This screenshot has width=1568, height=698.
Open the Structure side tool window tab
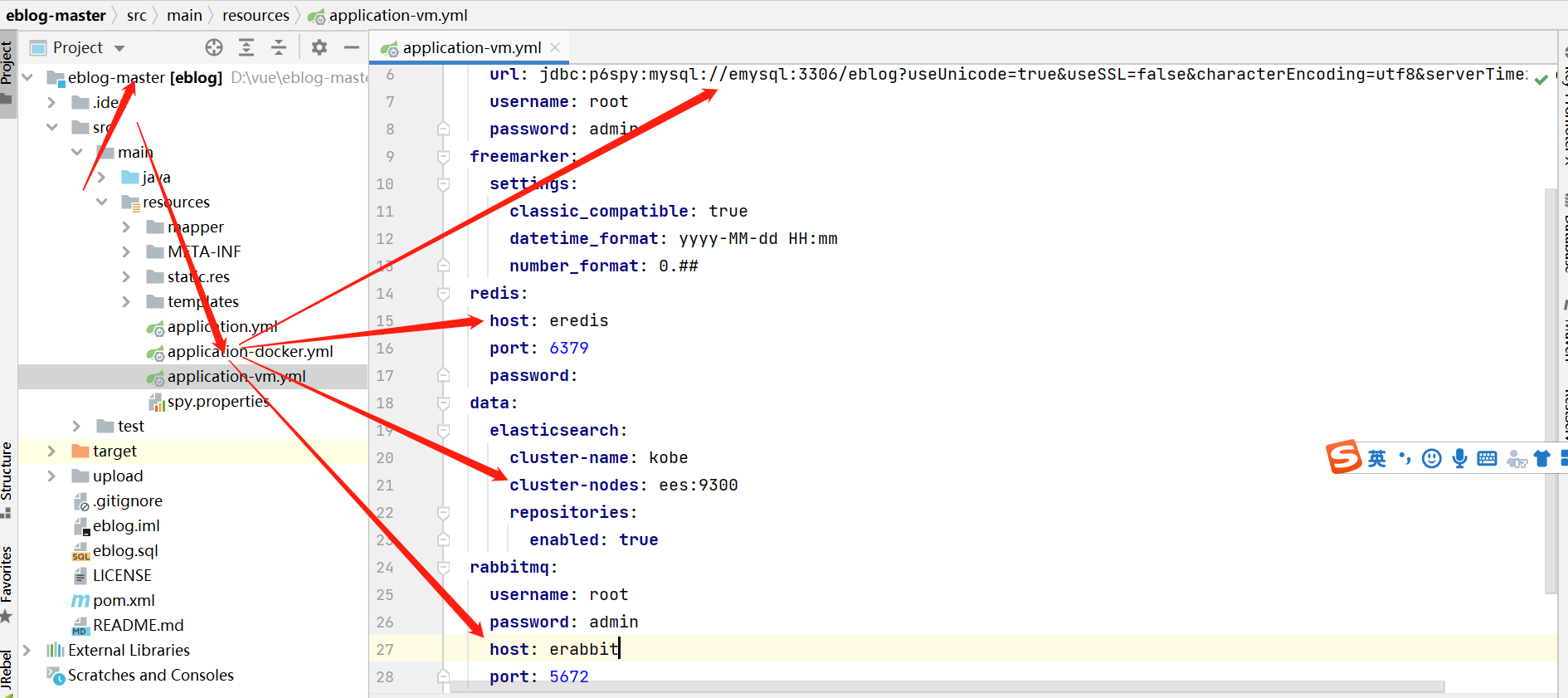pos(7,479)
